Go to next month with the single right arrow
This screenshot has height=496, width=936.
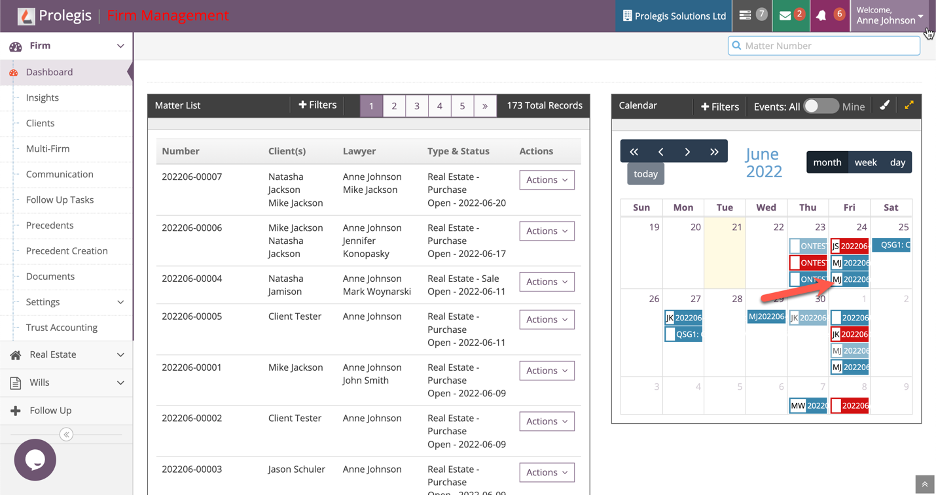[687, 152]
